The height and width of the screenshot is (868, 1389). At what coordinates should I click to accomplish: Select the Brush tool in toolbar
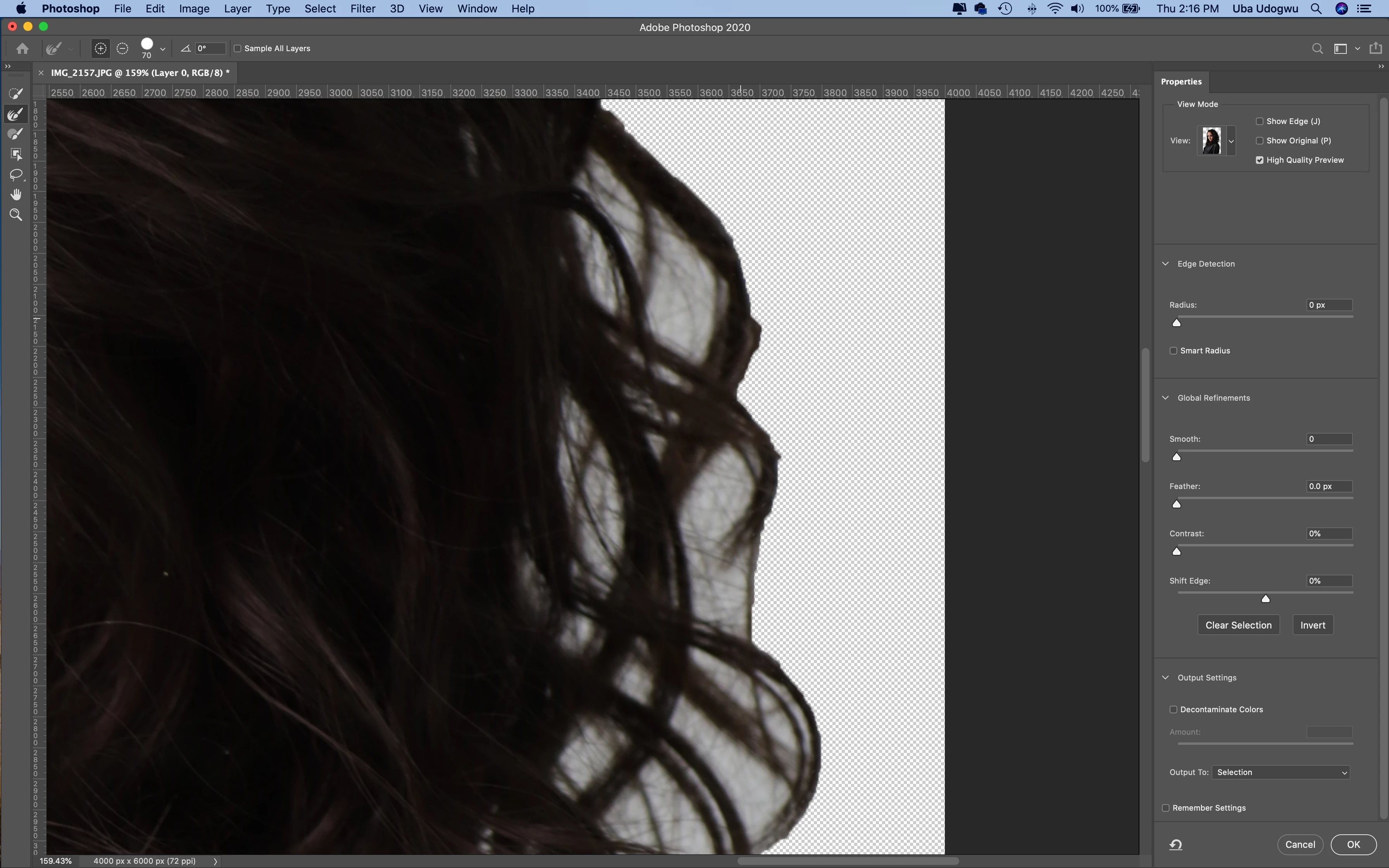tap(16, 134)
